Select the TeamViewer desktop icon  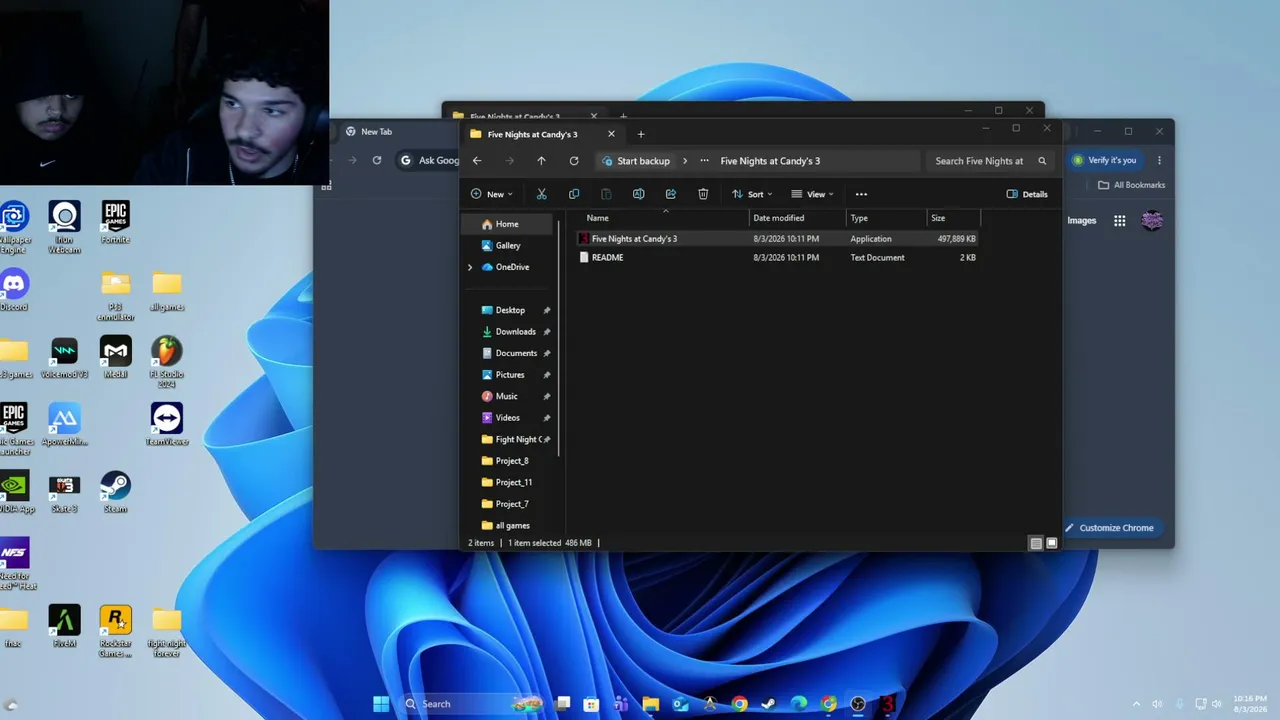(167, 424)
